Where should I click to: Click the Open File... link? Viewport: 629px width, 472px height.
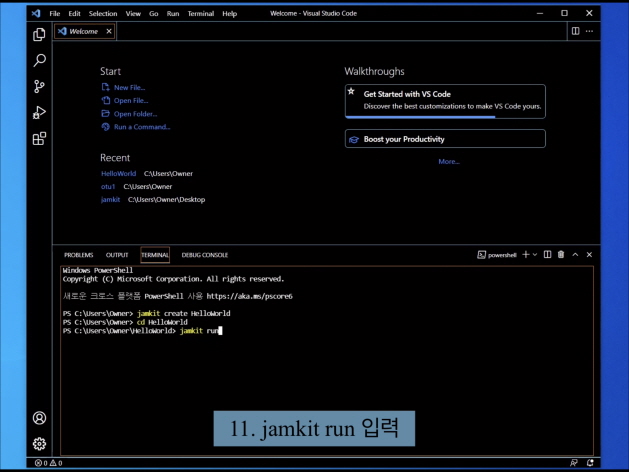pyautogui.click(x=131, y=101)
